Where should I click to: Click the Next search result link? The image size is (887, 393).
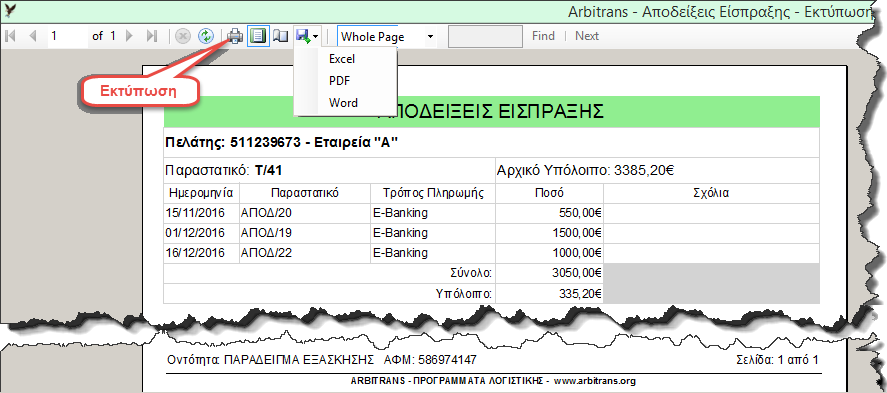tap(587, 36)
